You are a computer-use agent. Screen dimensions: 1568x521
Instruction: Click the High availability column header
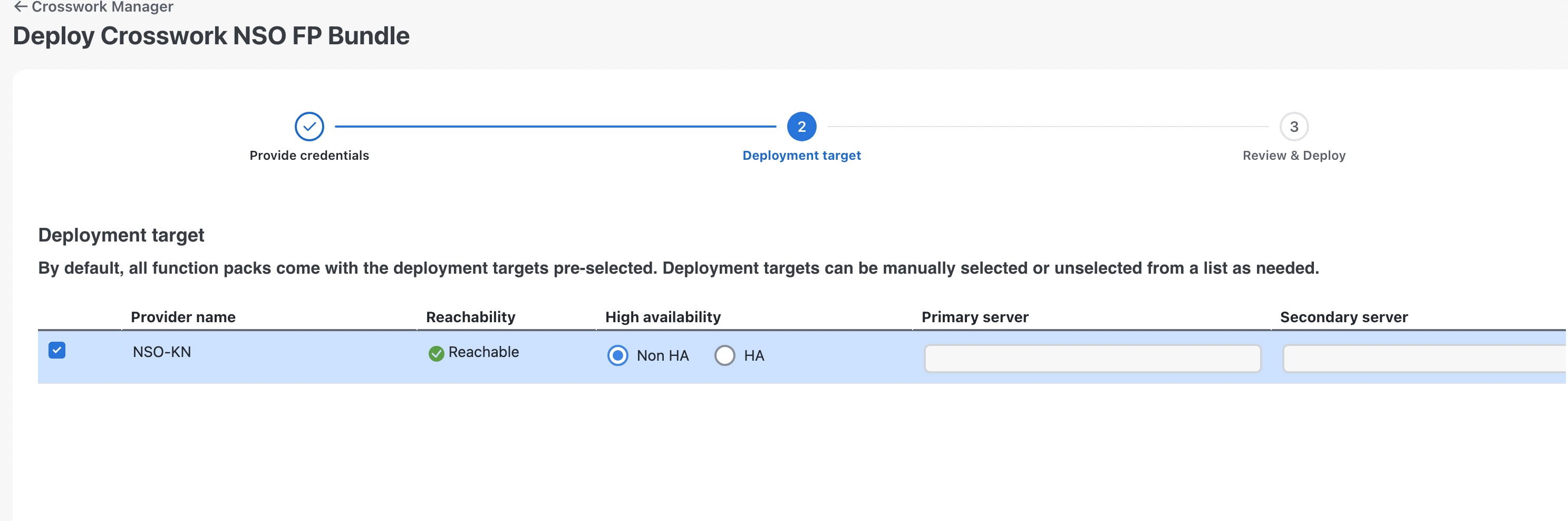(663, 317)
